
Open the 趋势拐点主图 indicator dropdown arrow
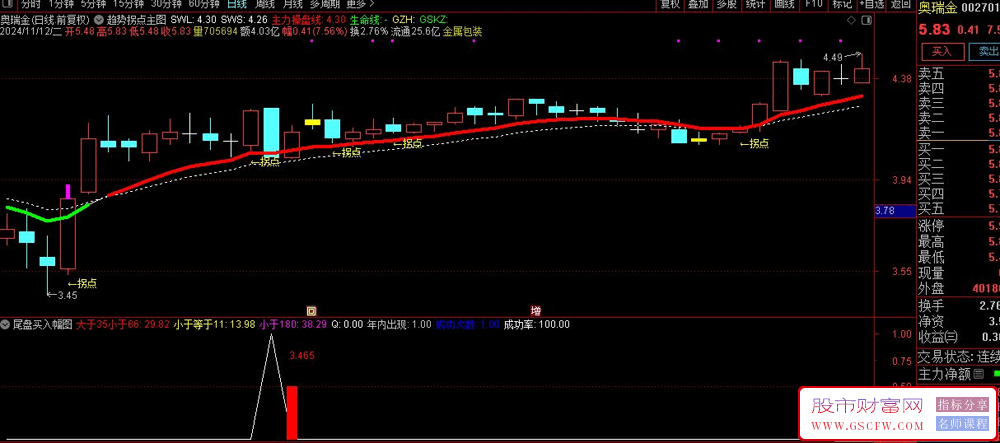pyautogui.click(x=99, y=20)
